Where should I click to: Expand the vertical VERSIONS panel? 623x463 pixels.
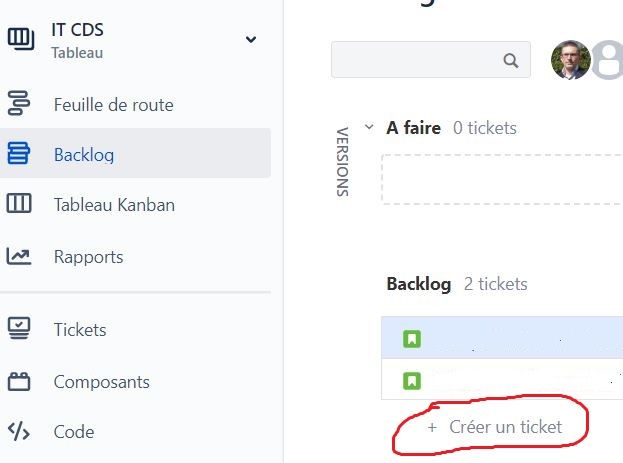pos(342,162)
